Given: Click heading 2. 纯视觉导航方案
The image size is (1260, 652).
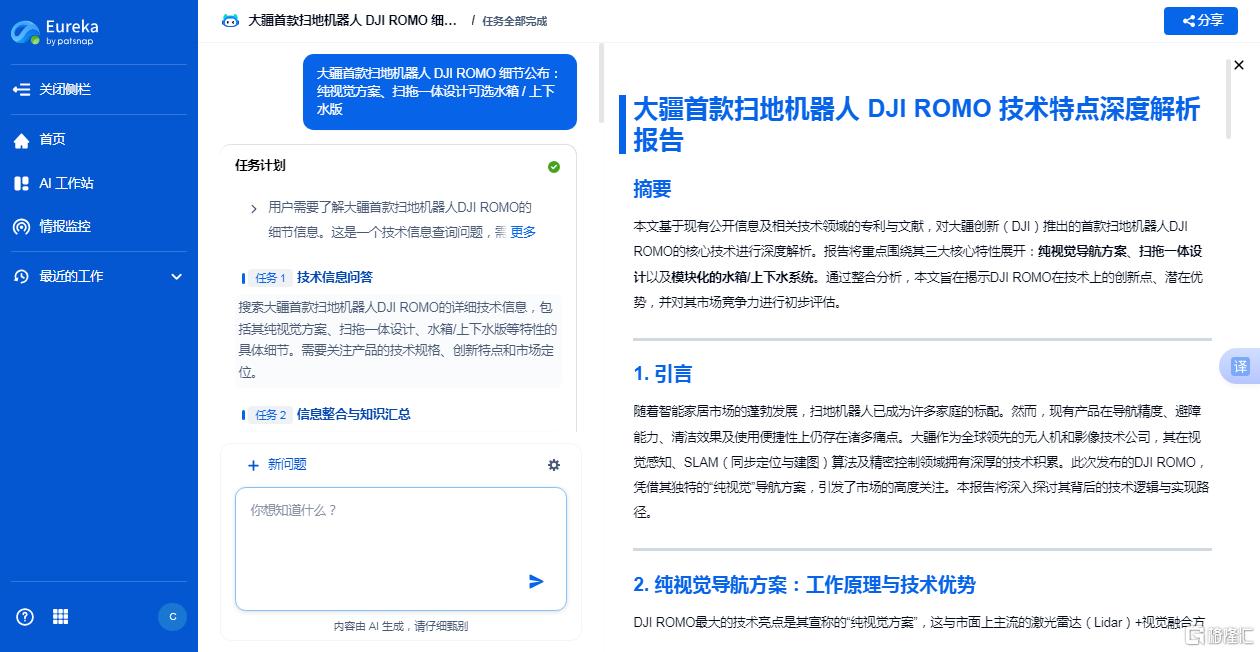Looking at the screenshot, I should 805,585.
